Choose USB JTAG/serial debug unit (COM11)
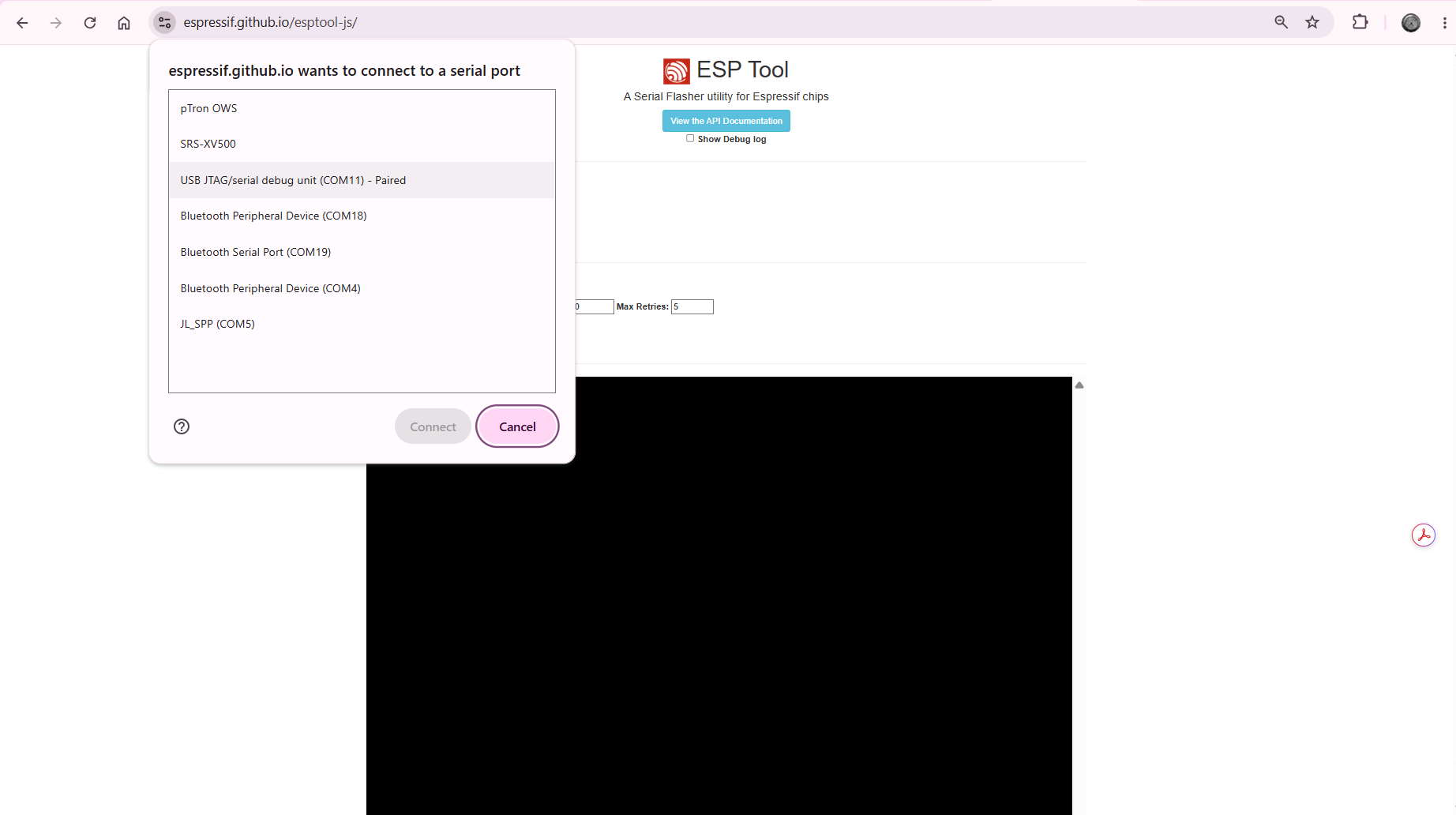This screenshot has width=1456, height=815. 362,180
